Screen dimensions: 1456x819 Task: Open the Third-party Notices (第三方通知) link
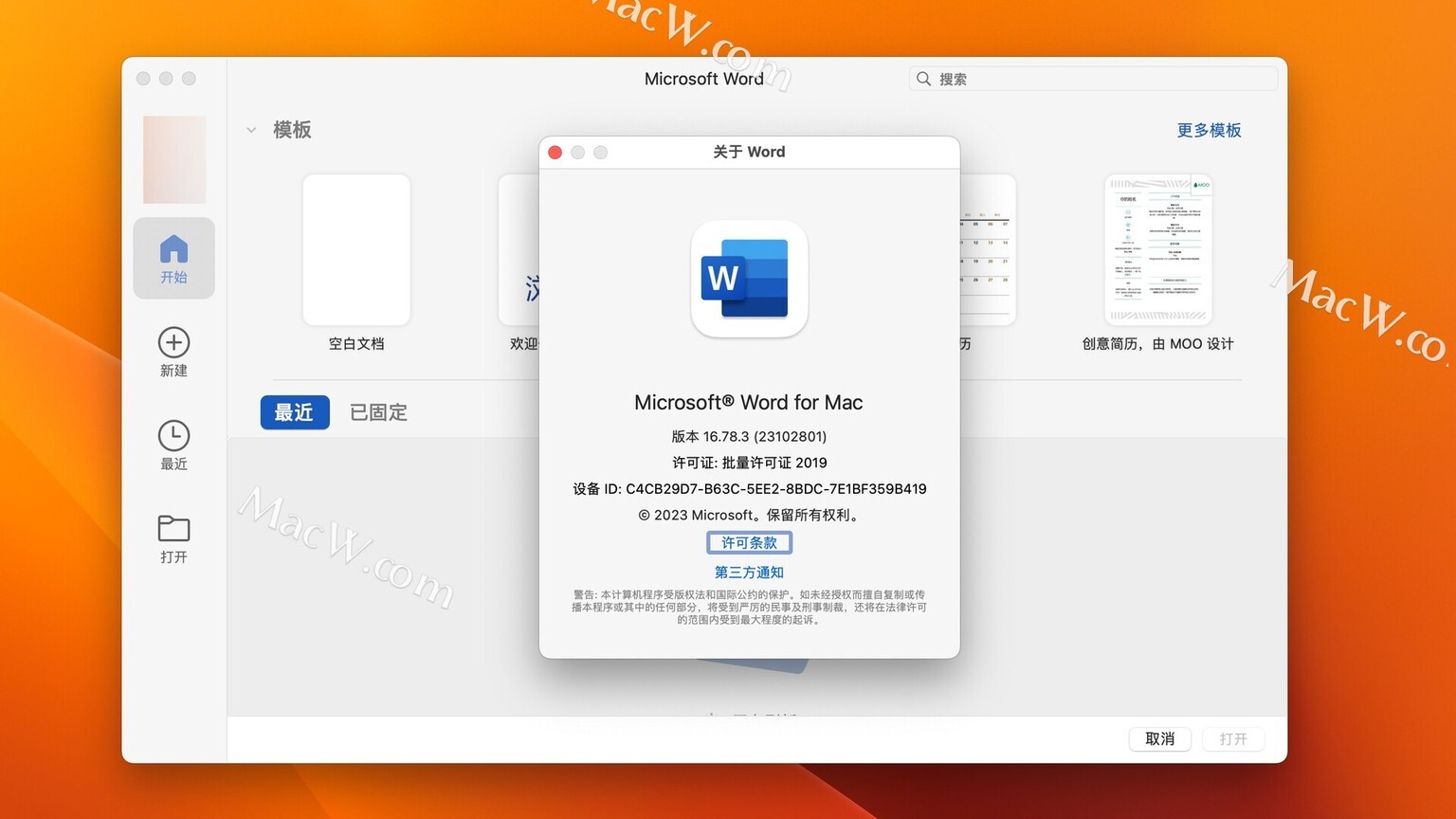pyautogui.click(x=749, y=573)
